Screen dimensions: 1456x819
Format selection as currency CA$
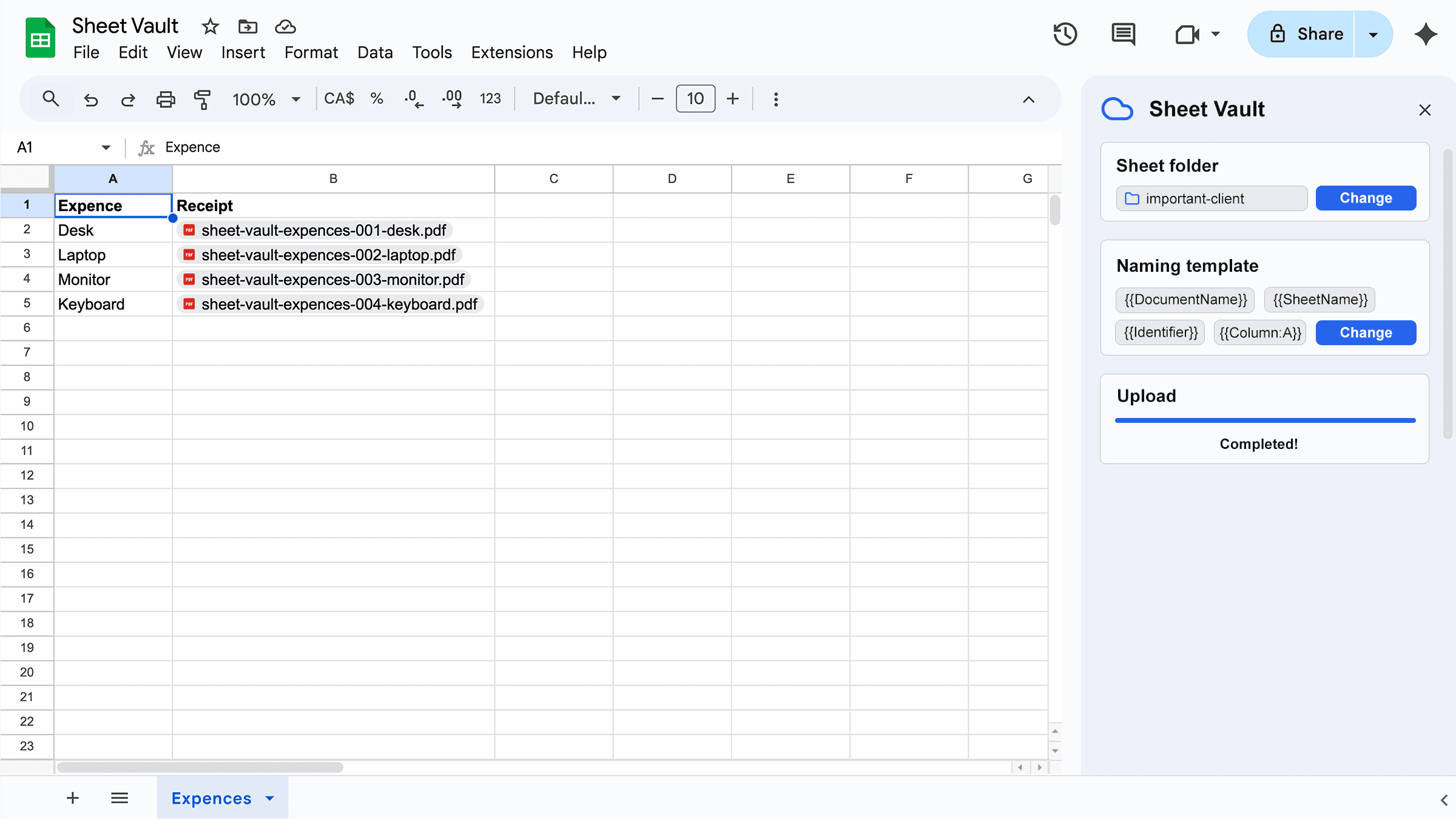(x=339, y=98)
